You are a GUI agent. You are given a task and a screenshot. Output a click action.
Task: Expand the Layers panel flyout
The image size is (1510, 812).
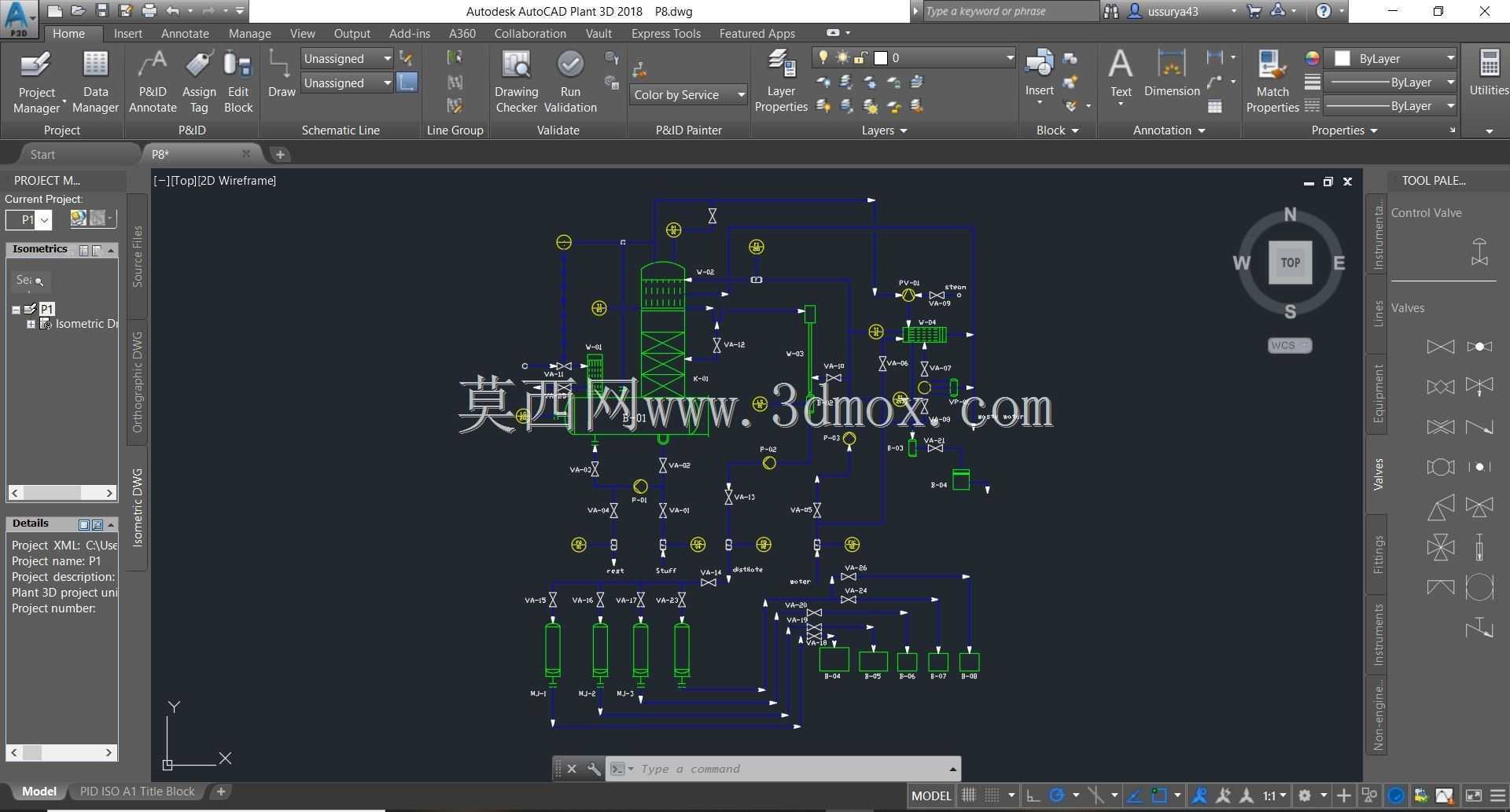[x=884, y=130]
